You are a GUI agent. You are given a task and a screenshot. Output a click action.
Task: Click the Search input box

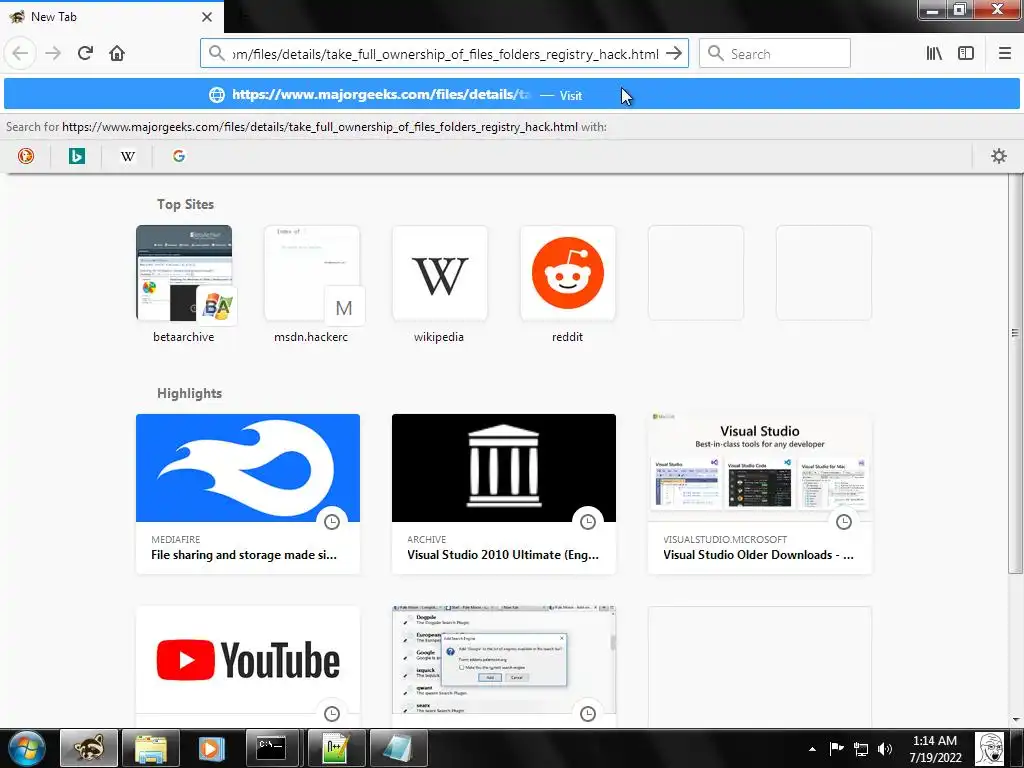pyautogui.click(x=775, y=54)
